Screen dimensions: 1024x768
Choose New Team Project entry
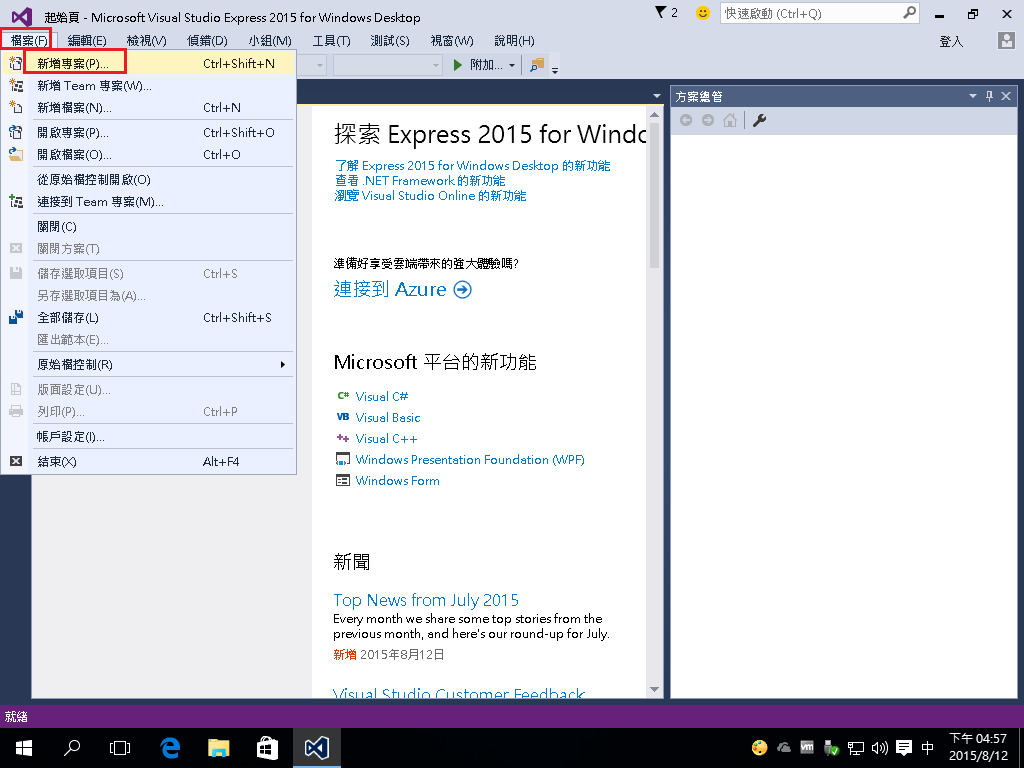point(149,86)
